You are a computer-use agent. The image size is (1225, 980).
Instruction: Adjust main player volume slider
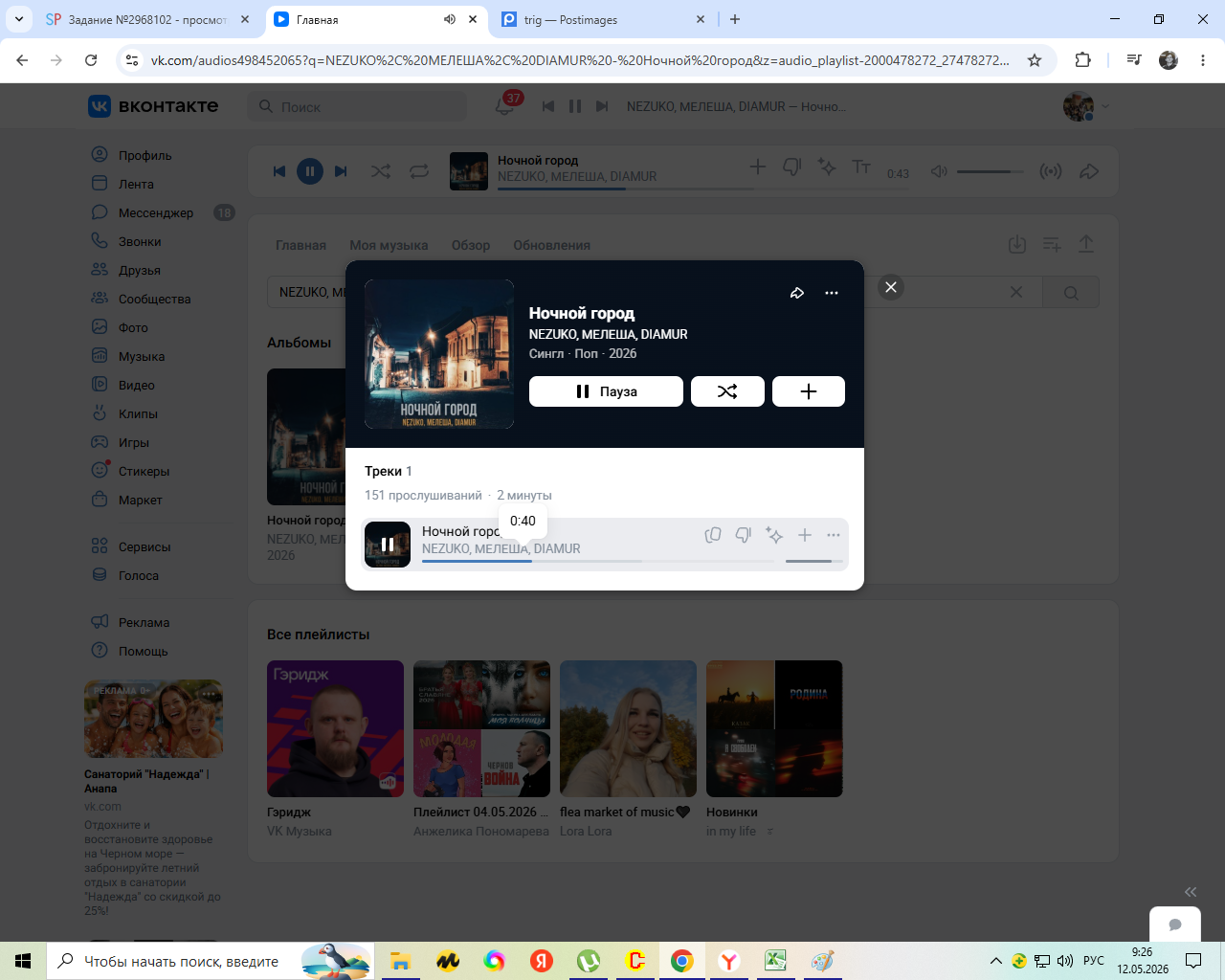[x=990, y=171]
